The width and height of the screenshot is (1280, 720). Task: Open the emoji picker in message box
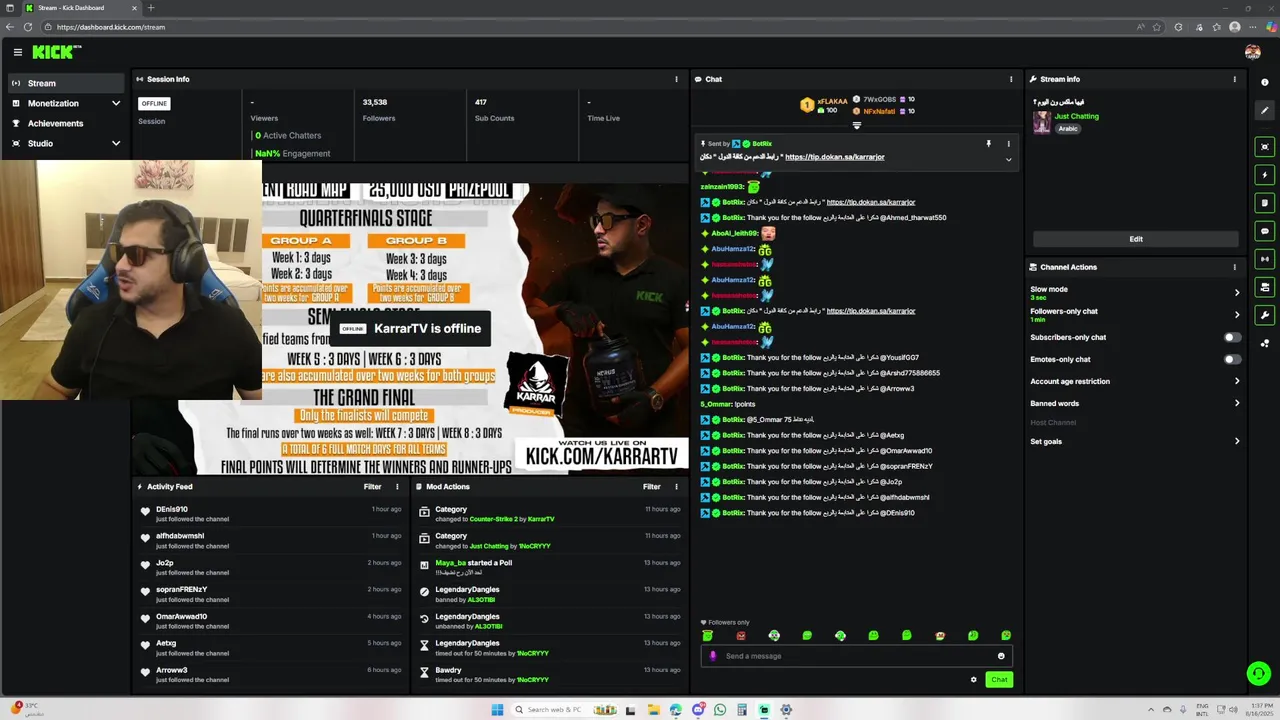pos(1001,656)
